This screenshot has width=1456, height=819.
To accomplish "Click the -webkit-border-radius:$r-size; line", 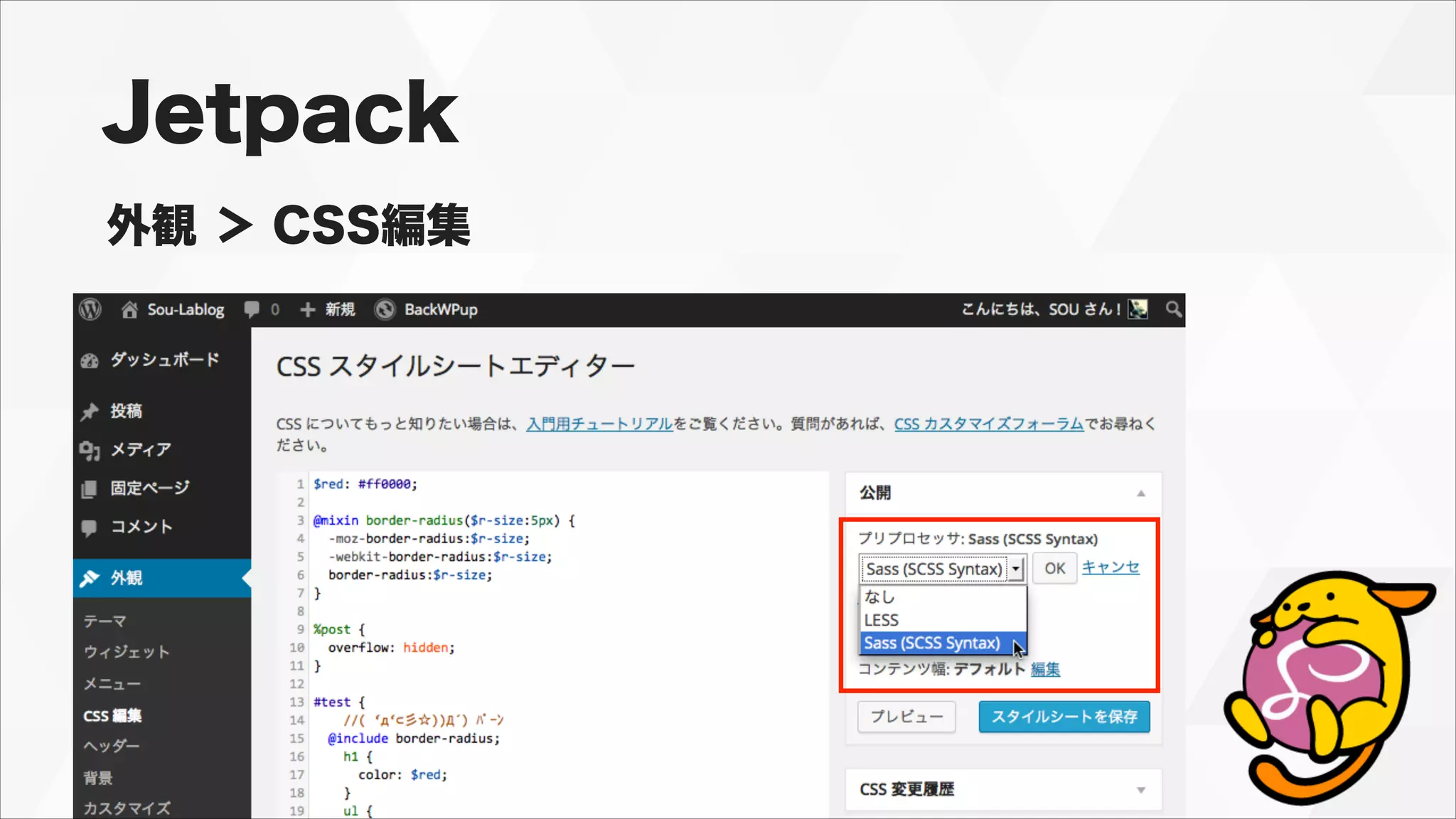I will click(x=440, y=557).
